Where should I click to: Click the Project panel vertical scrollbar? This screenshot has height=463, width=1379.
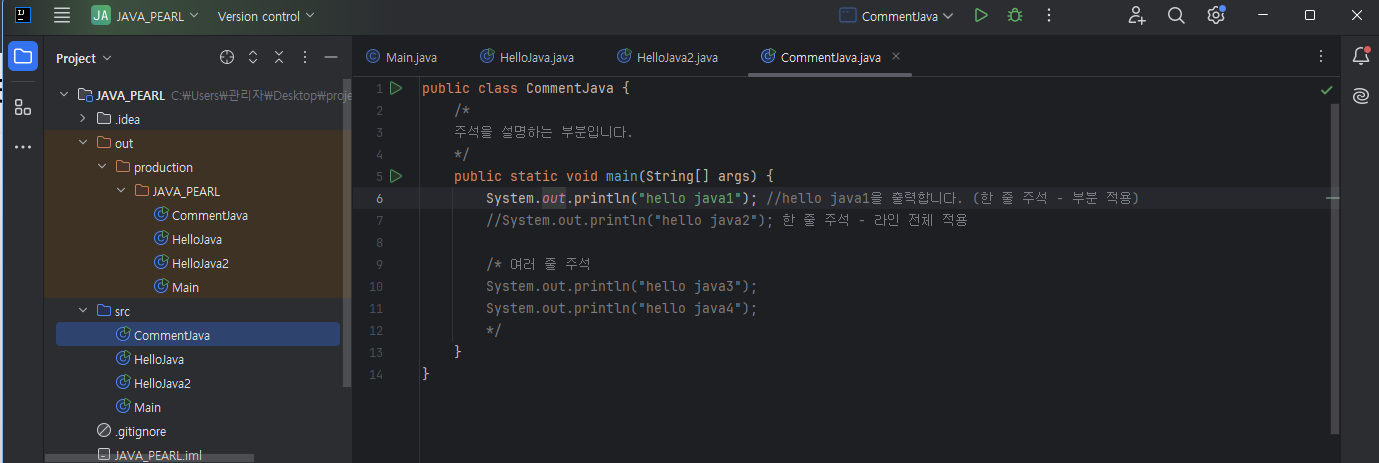347,235
